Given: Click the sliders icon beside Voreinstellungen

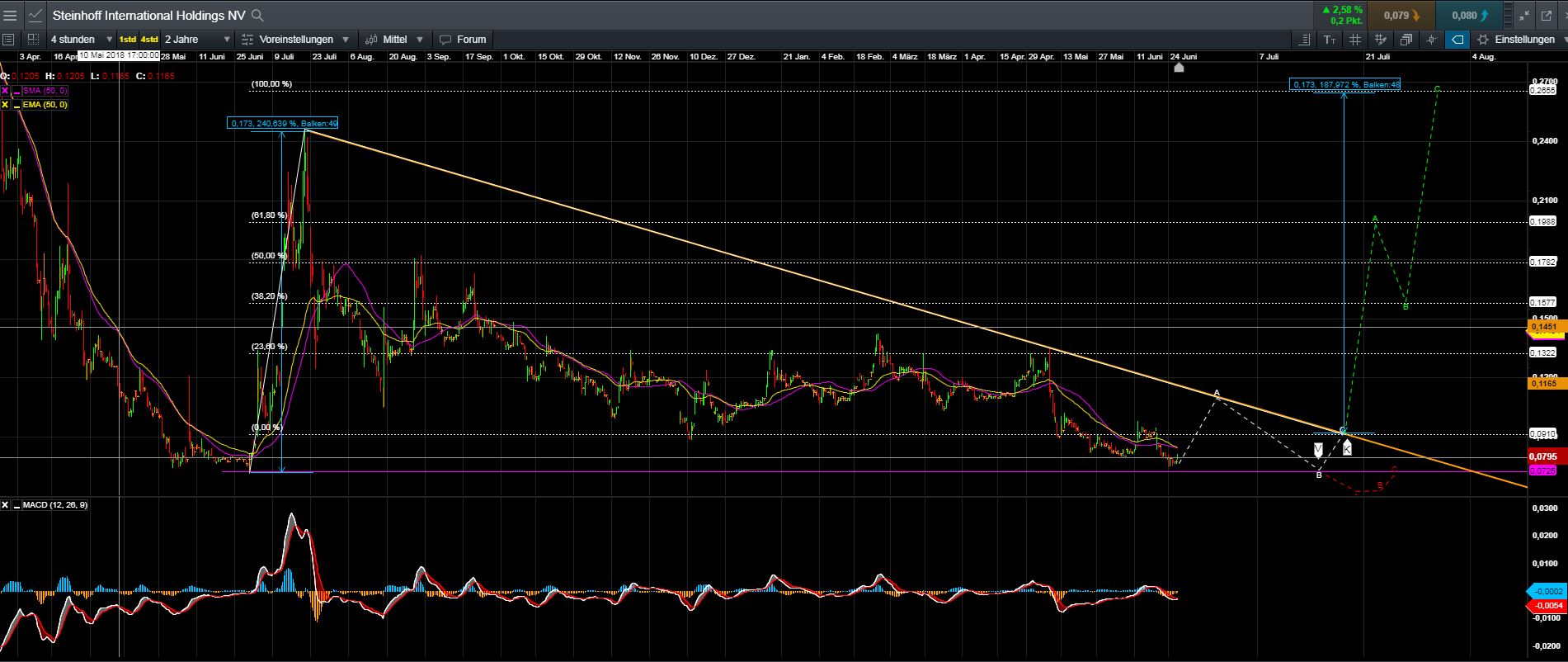Looking at the screenshot, I should click(247, 39).
